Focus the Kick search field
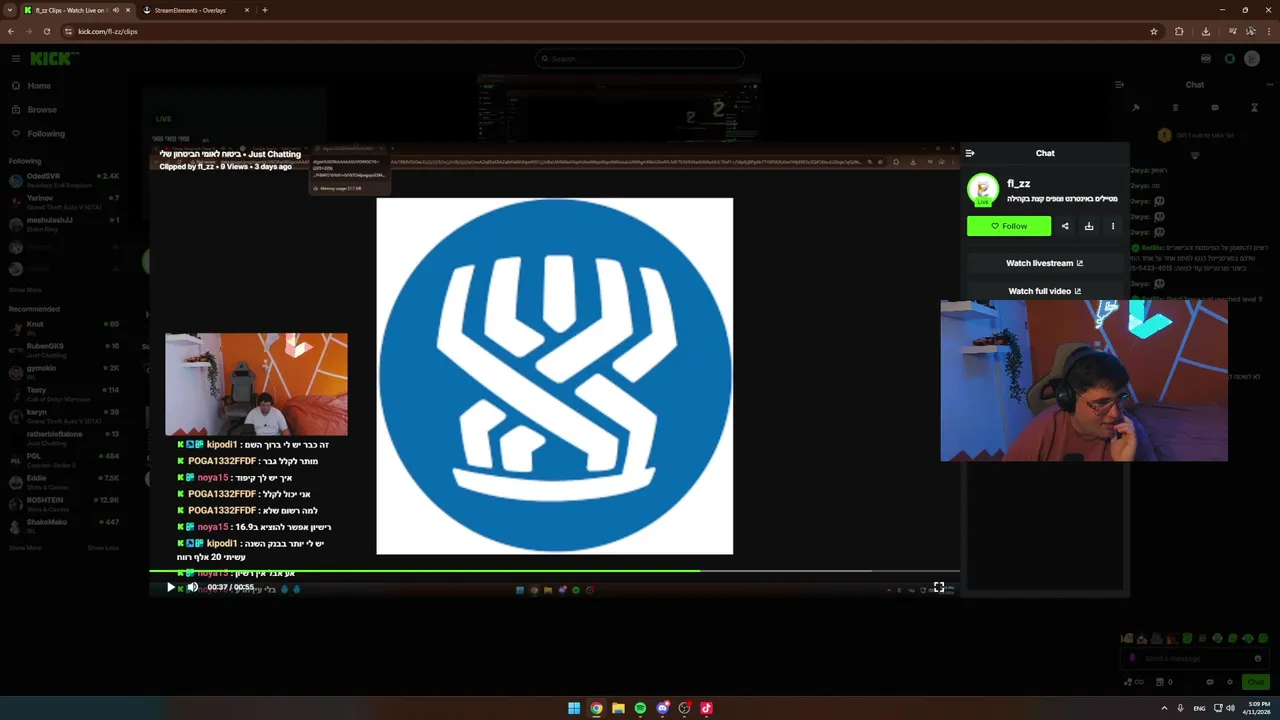Image resolution: width=1280 pixels, height=720 pixels. [x=640, y=59]
